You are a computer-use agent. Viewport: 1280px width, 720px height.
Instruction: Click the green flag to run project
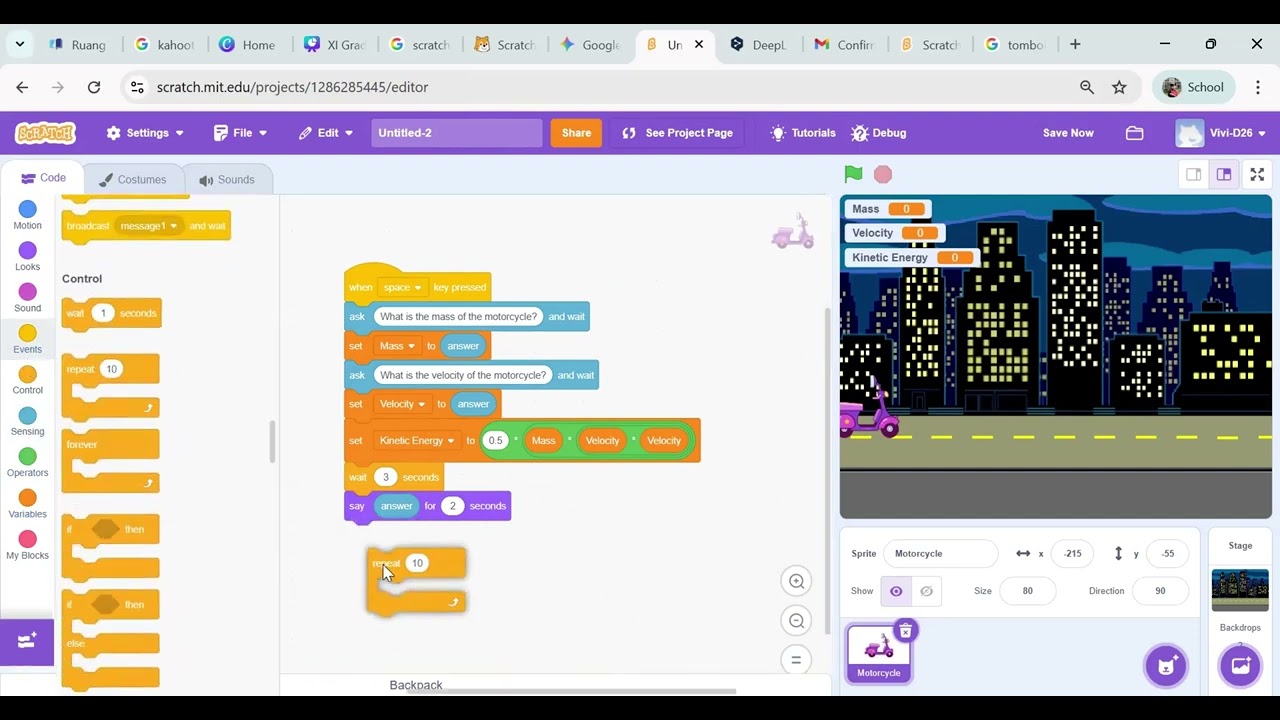[853, 175]
